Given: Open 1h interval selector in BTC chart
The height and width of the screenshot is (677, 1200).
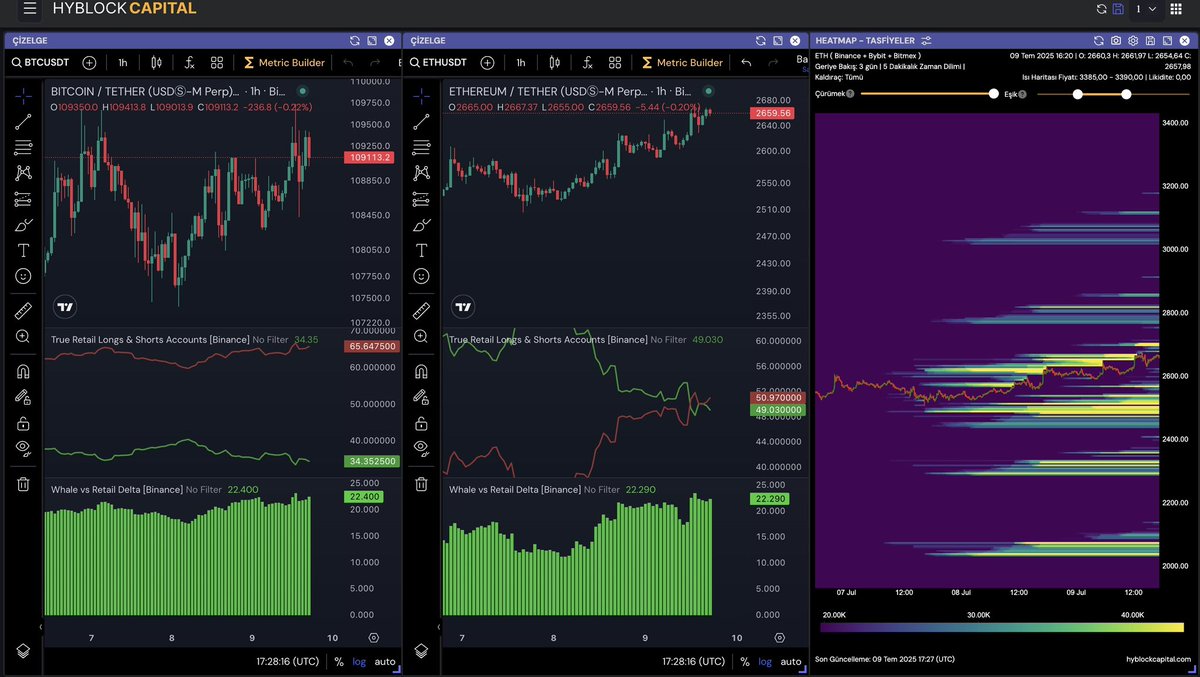Looking at the screenshot, I should pyautogui.click(x=123, y=62).
